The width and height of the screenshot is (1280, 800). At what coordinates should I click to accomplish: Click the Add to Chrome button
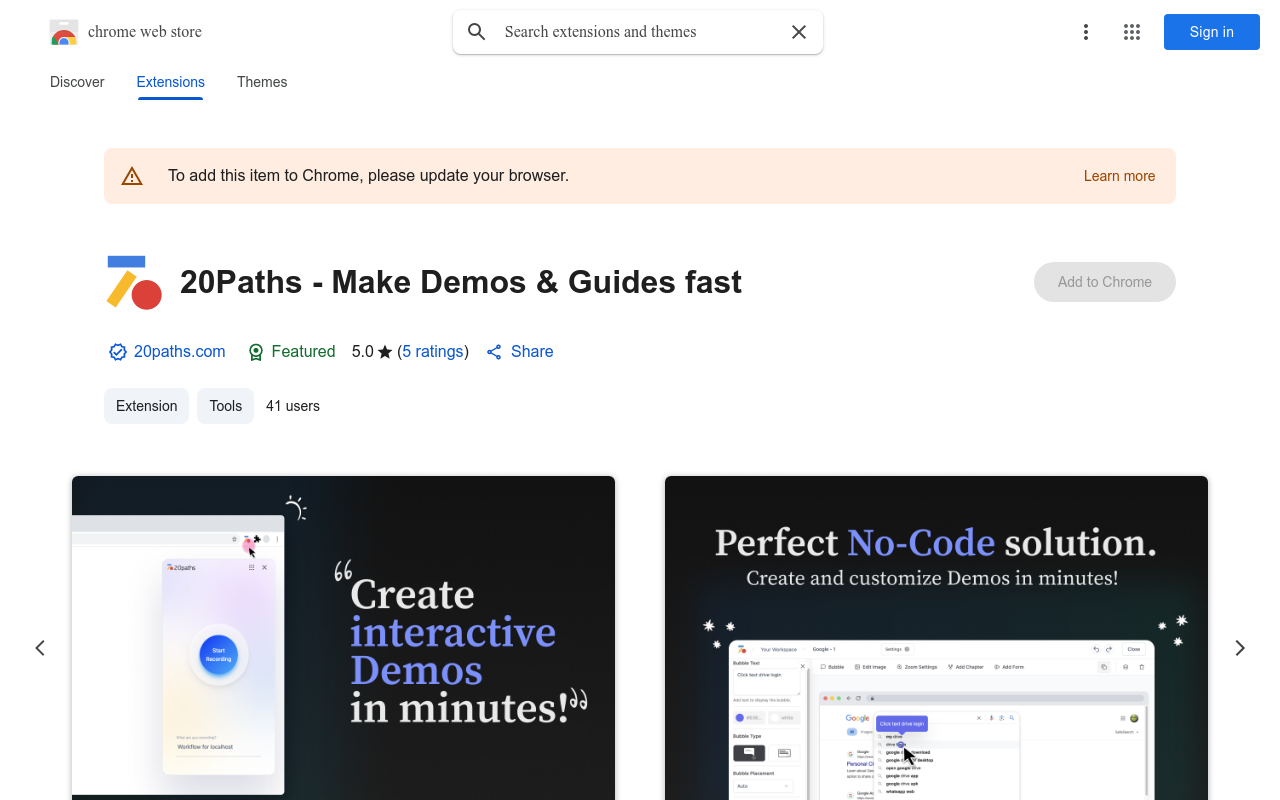click(x=1105, y=282)
